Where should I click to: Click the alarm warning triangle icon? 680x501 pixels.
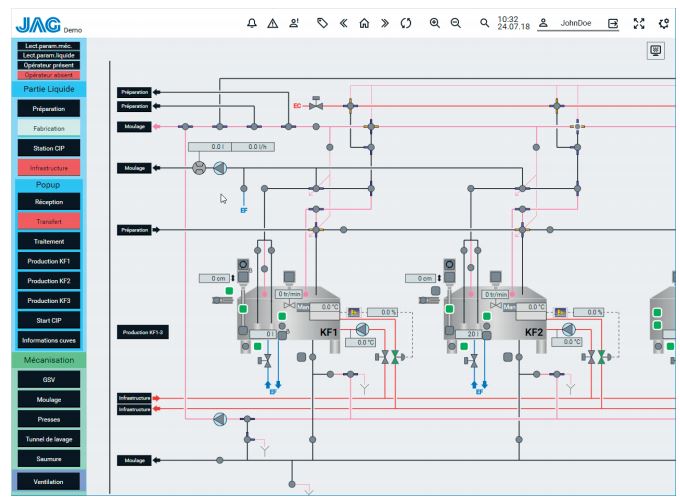277,20
